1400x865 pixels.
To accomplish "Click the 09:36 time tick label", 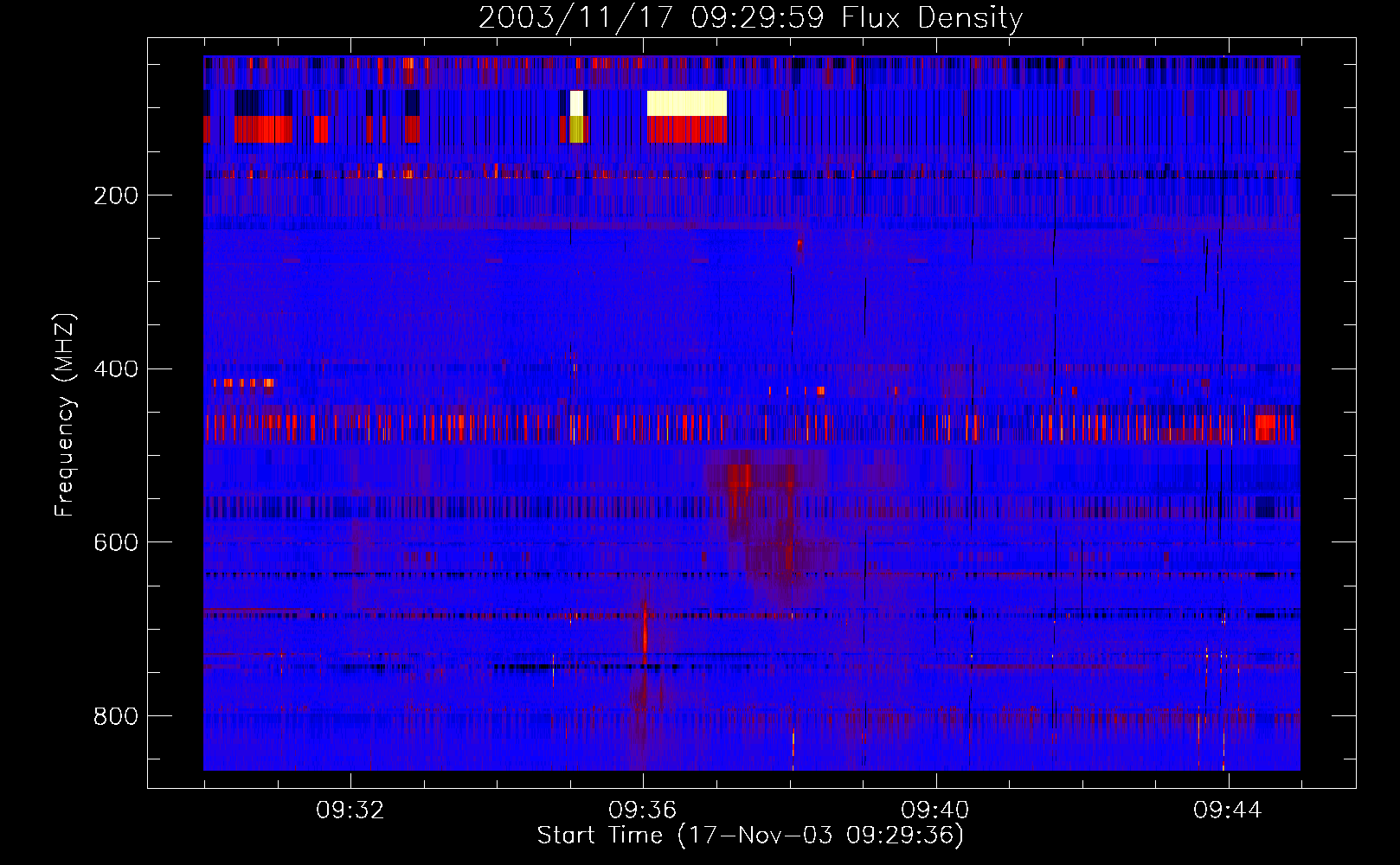I will click(x=643, y=811).
